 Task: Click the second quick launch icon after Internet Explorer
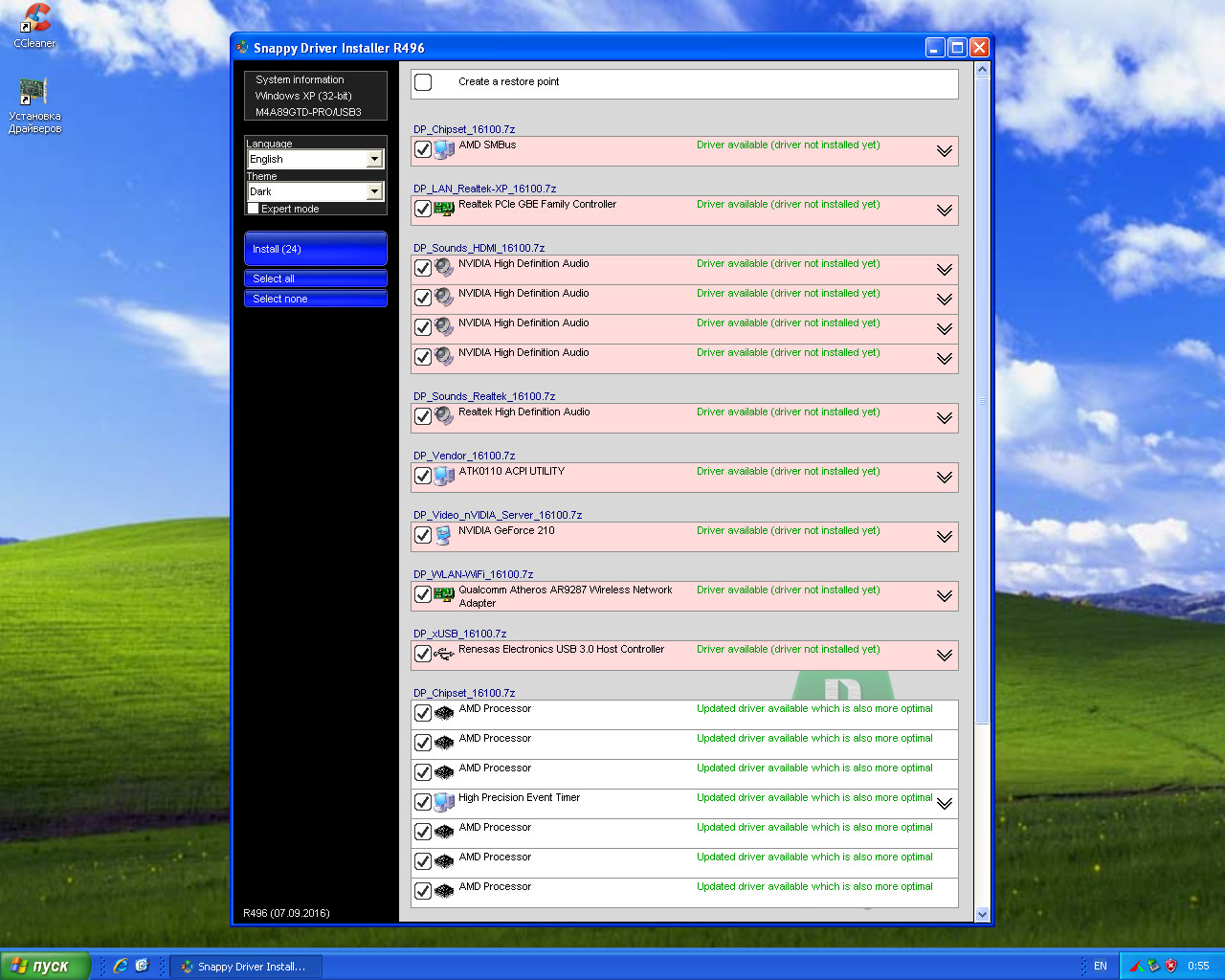point(142,966)
